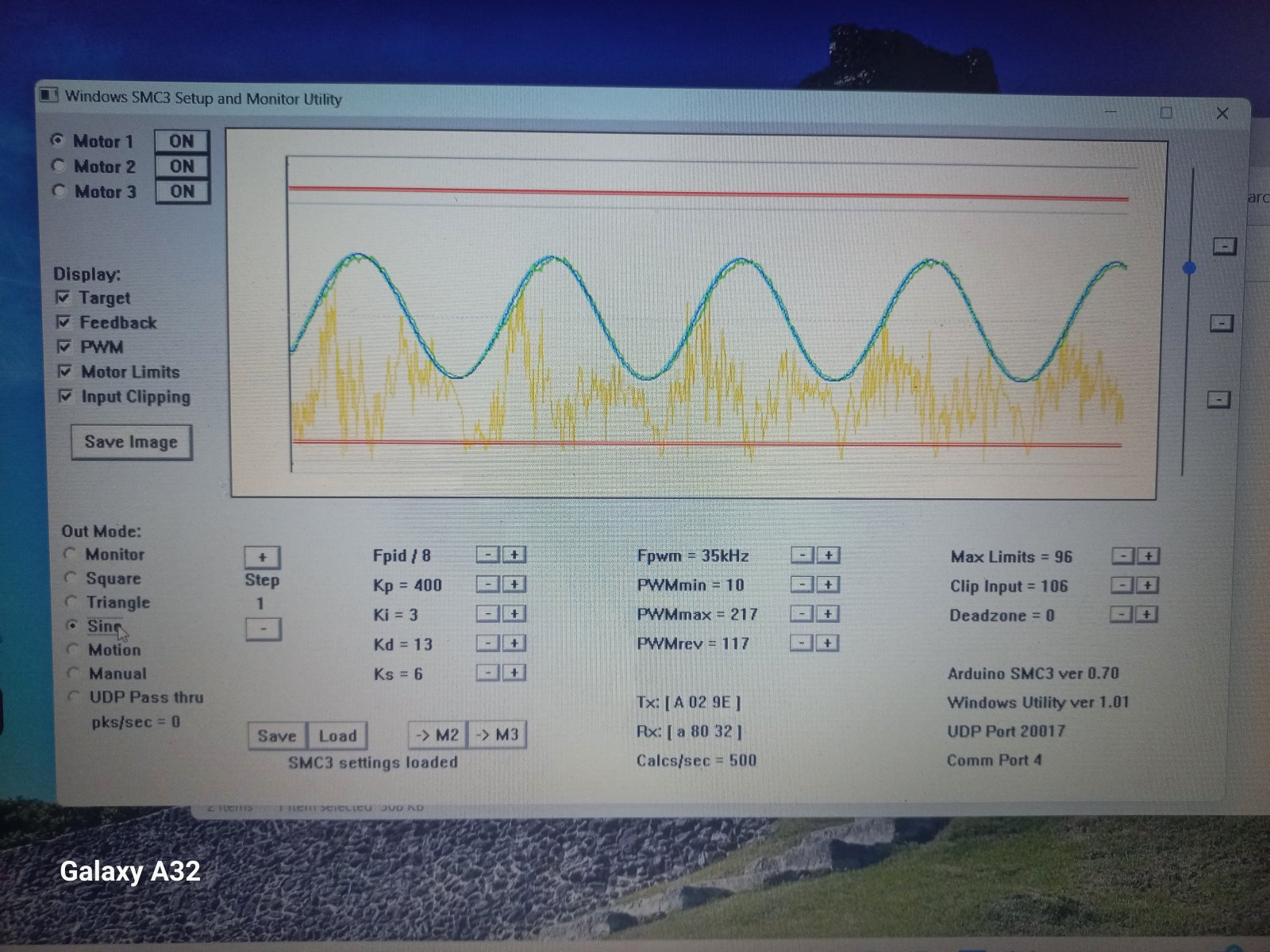Click top minus button beside graph slider
The height and width of the screenshot is (952, 1270).
1225,246
